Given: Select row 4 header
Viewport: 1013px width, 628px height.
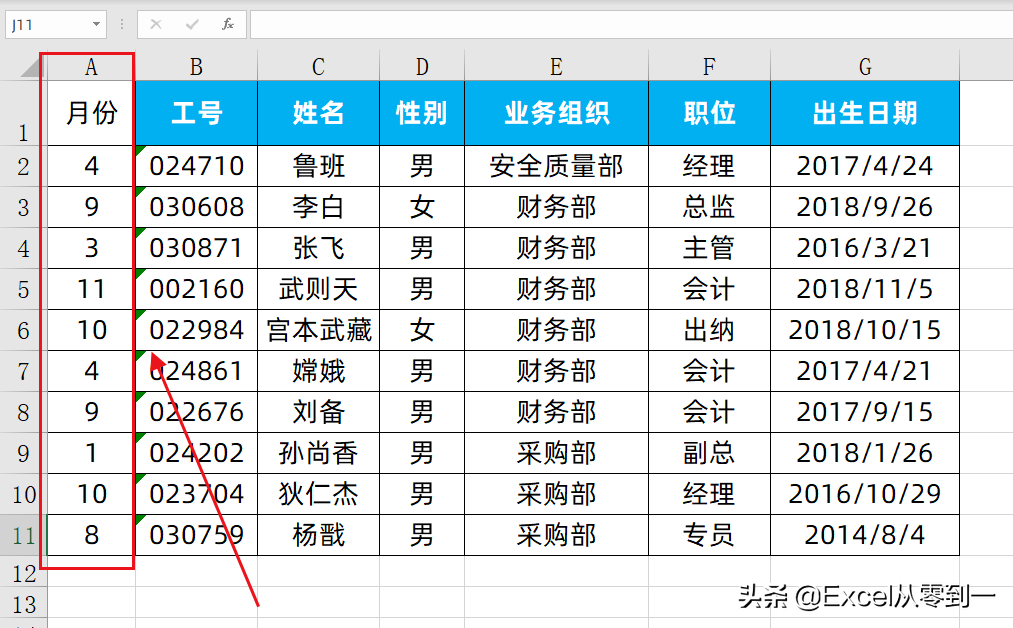Looking at the screenshot, I should 23,248.
